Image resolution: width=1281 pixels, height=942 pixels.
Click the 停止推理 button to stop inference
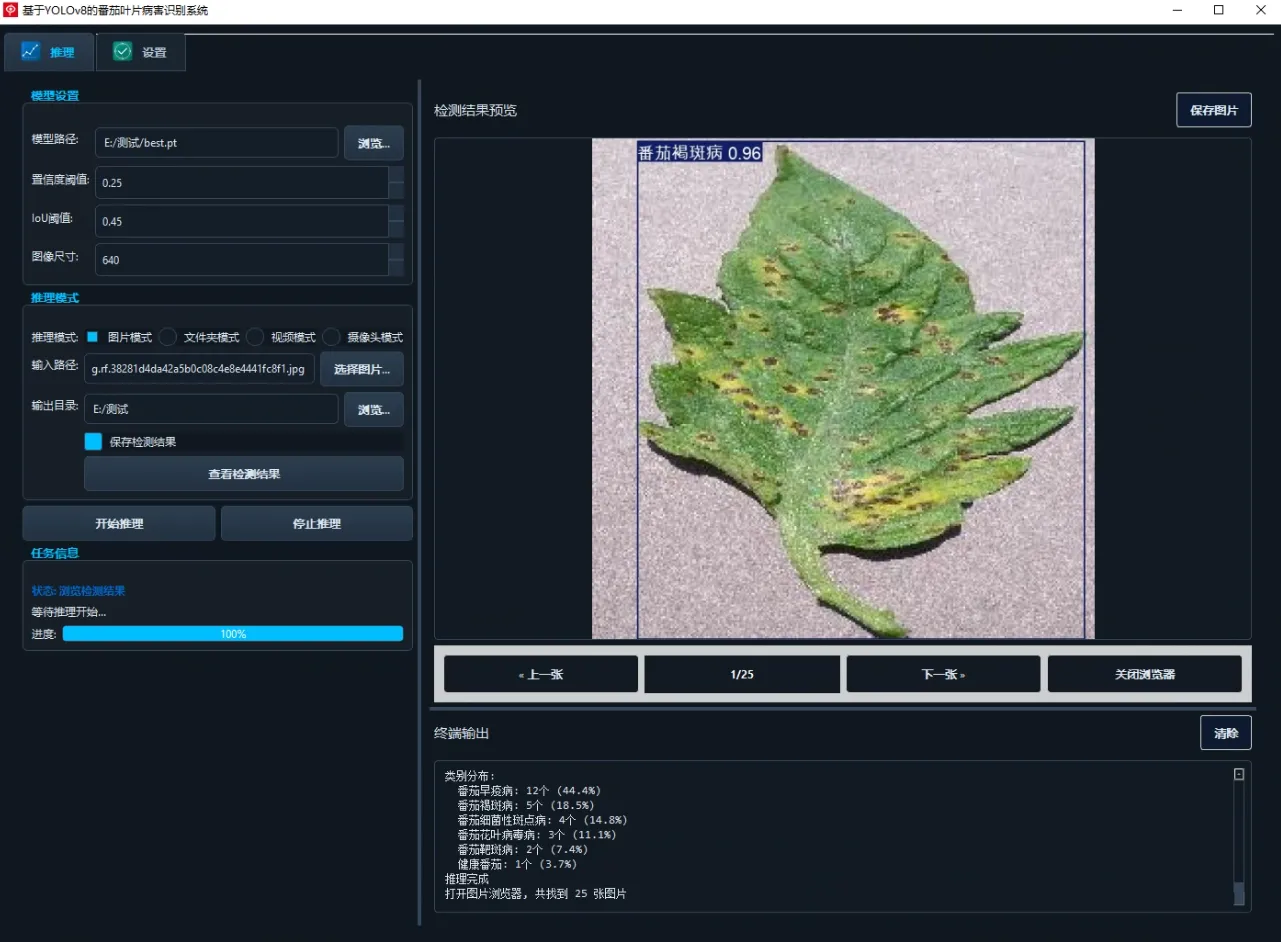pyautogui.click(x=316, y=523)
